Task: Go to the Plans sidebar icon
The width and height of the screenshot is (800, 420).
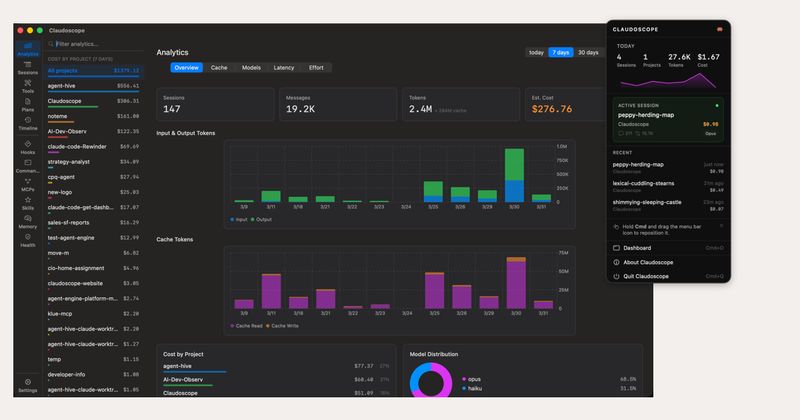Action: [x=28, y=104]
